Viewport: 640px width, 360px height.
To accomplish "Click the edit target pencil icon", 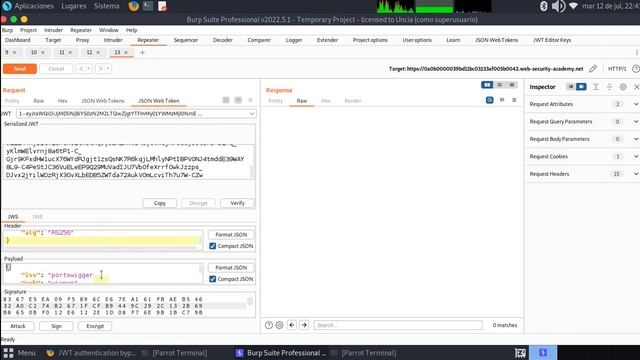I will (593, 69).
